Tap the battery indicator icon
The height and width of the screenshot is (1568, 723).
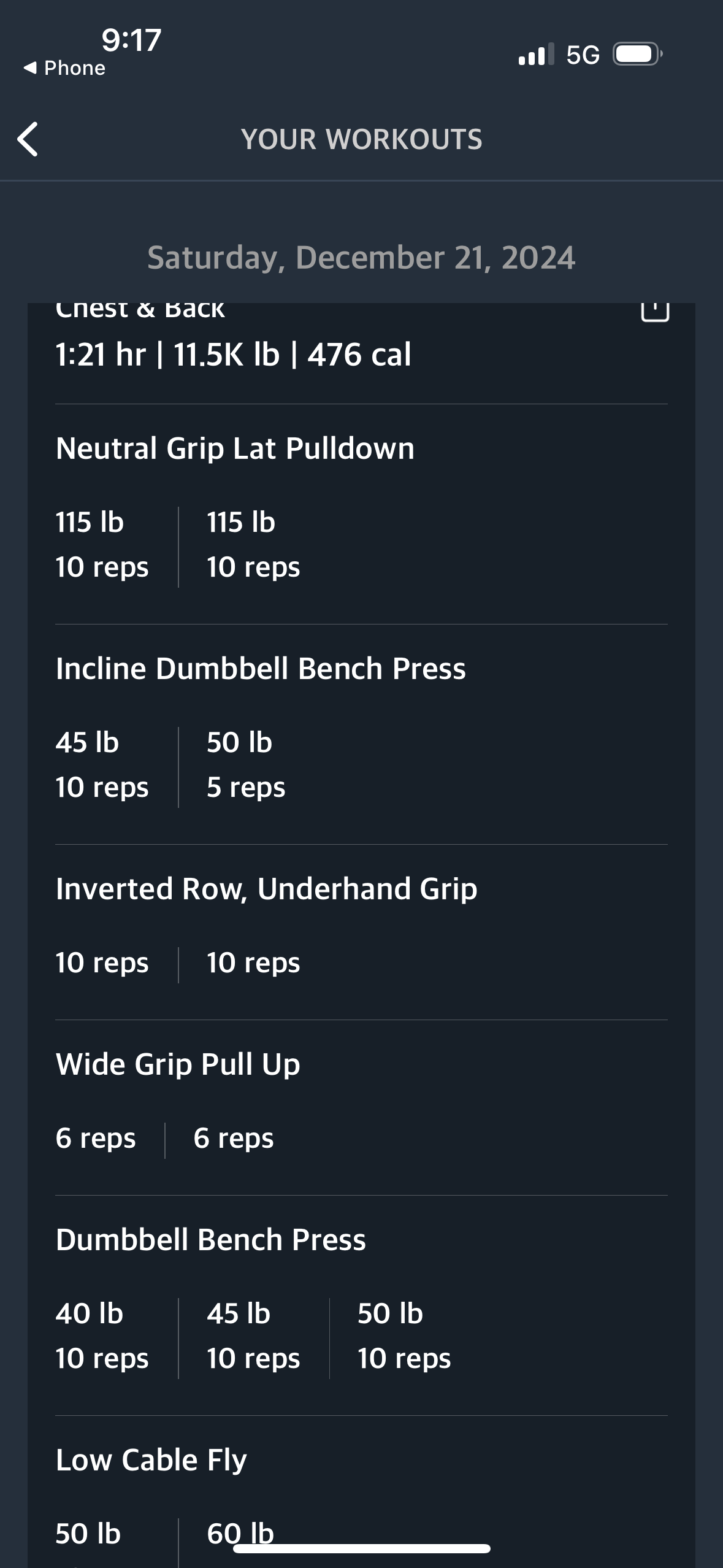[638, 55]
